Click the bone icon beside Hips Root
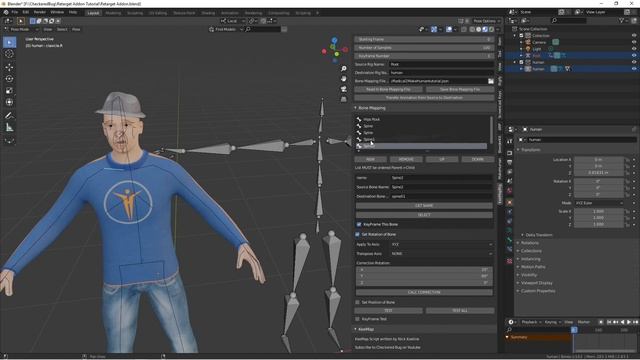The width and height of the screenshot is (640, 360). pos(359,119)
